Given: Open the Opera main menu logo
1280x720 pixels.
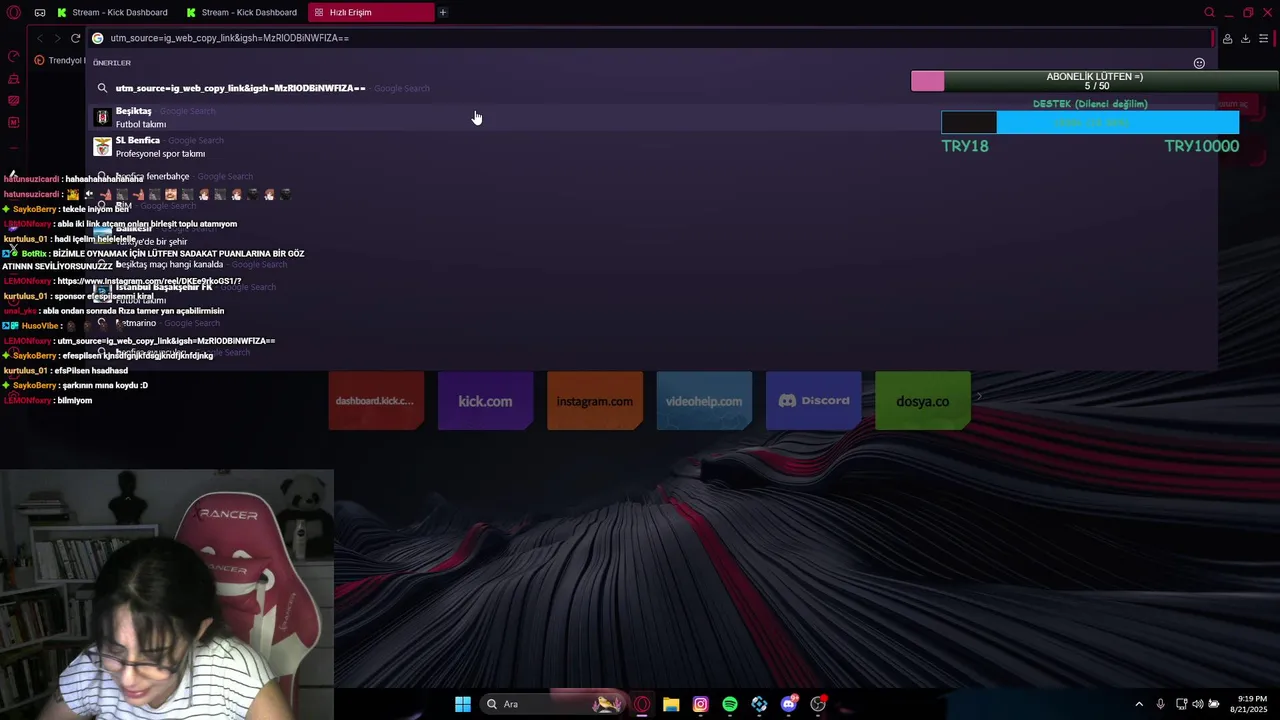Looking at the screenshot, I should pos(14,12).
